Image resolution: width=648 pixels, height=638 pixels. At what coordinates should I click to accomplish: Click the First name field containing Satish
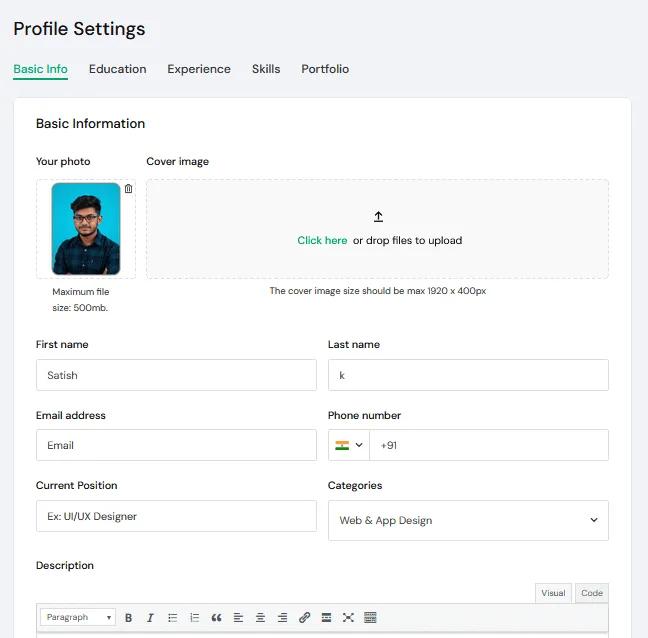(x=176, y=375)
